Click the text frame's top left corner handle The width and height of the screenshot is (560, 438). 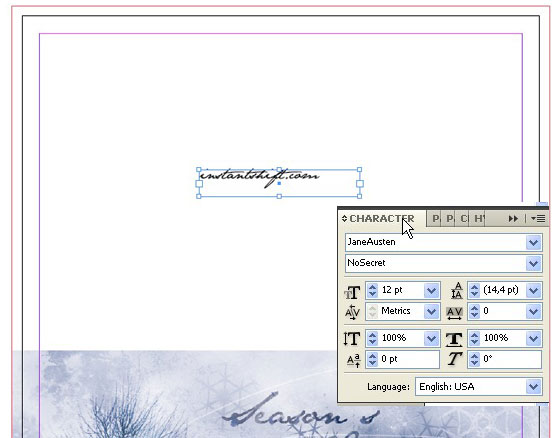coord(199,170)
